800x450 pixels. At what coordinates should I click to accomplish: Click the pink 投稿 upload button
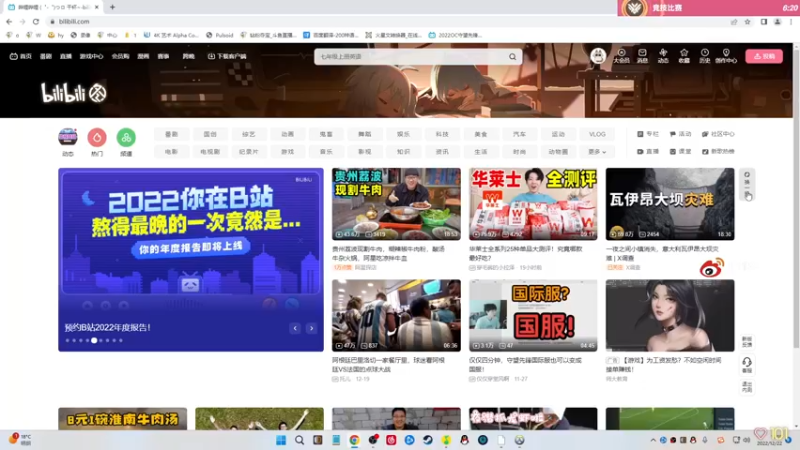click(764, 56)
